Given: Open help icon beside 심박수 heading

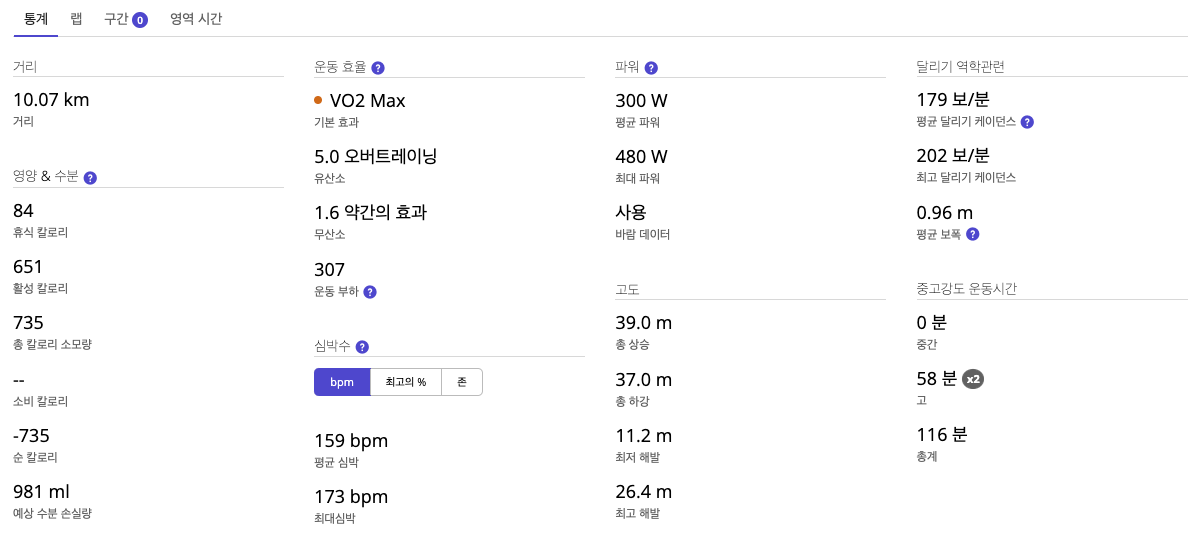Looking at the screenshot, I should (x=362, y=347).
